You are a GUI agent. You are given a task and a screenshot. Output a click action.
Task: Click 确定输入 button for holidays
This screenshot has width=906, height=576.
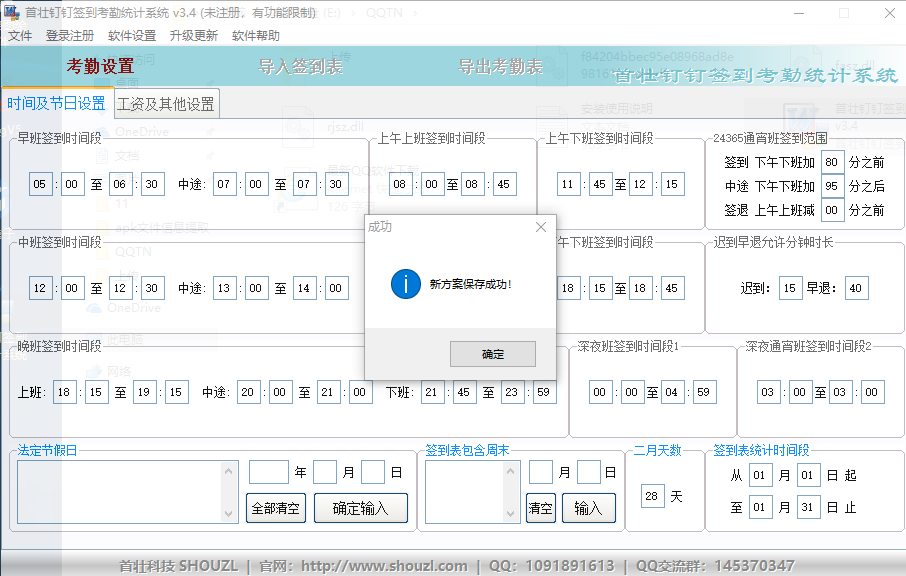[x=361, y=508]
